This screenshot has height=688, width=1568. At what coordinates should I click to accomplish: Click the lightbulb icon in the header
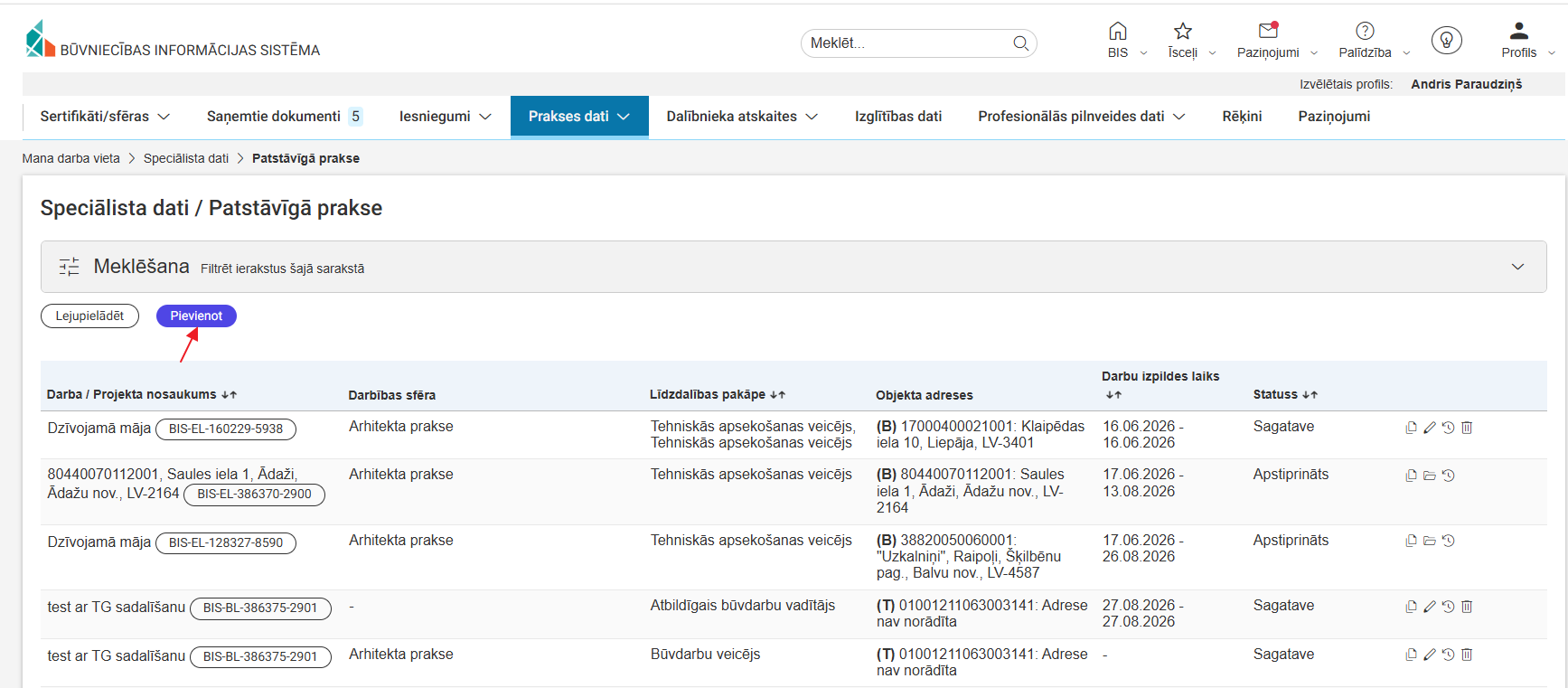[1447, 40]
